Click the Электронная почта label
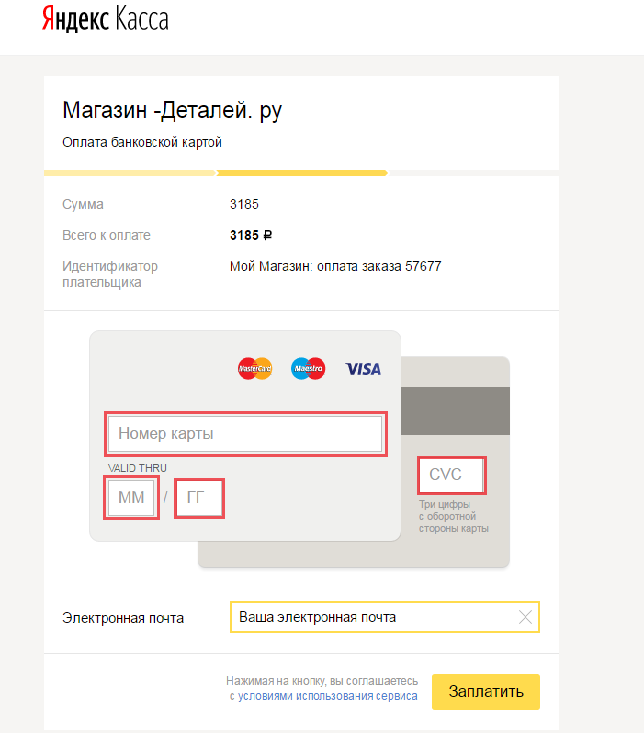This screenshot has height=733, width=644. 123,618
